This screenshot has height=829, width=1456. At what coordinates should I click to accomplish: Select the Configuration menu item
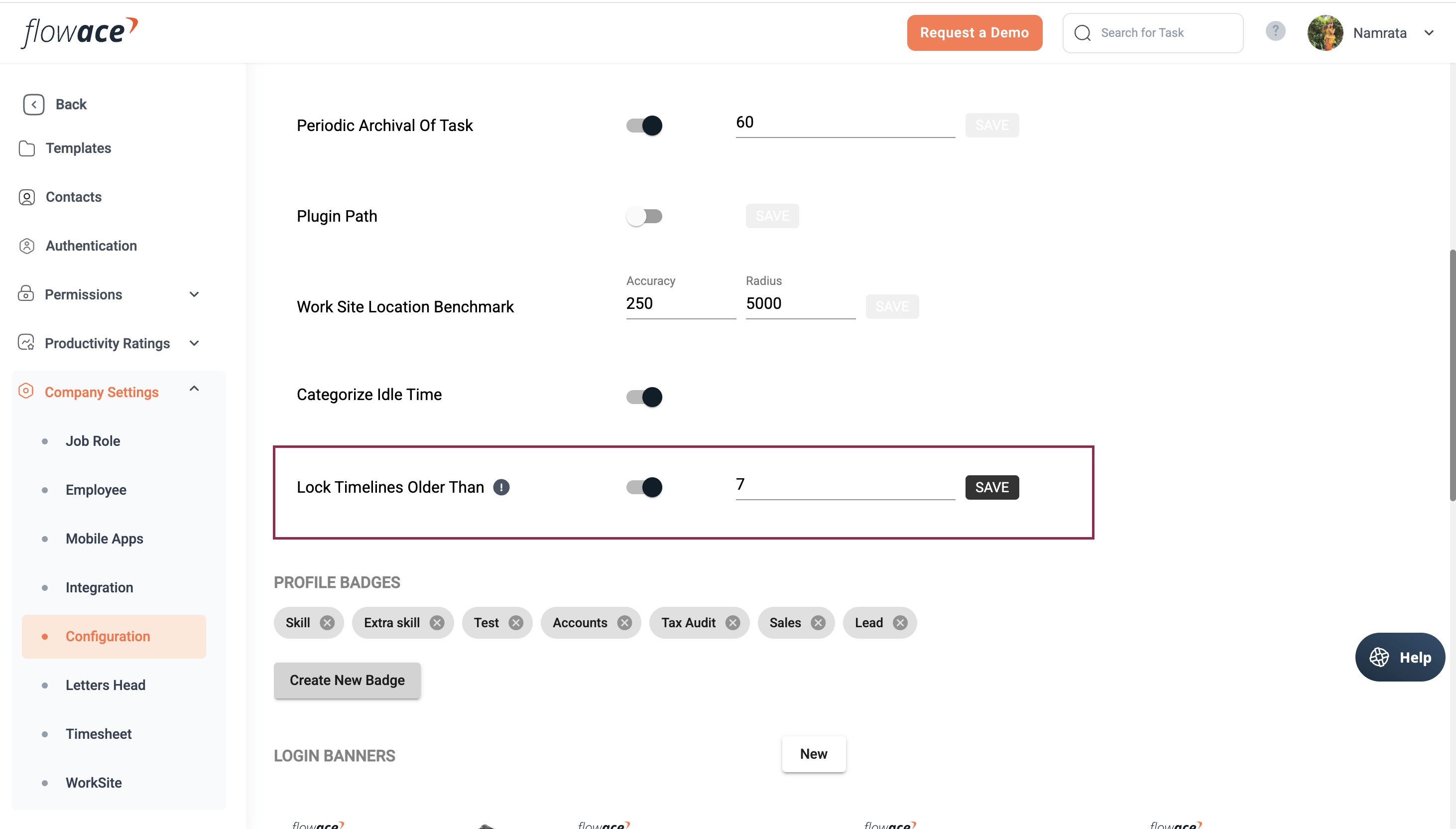pos(114,637)
